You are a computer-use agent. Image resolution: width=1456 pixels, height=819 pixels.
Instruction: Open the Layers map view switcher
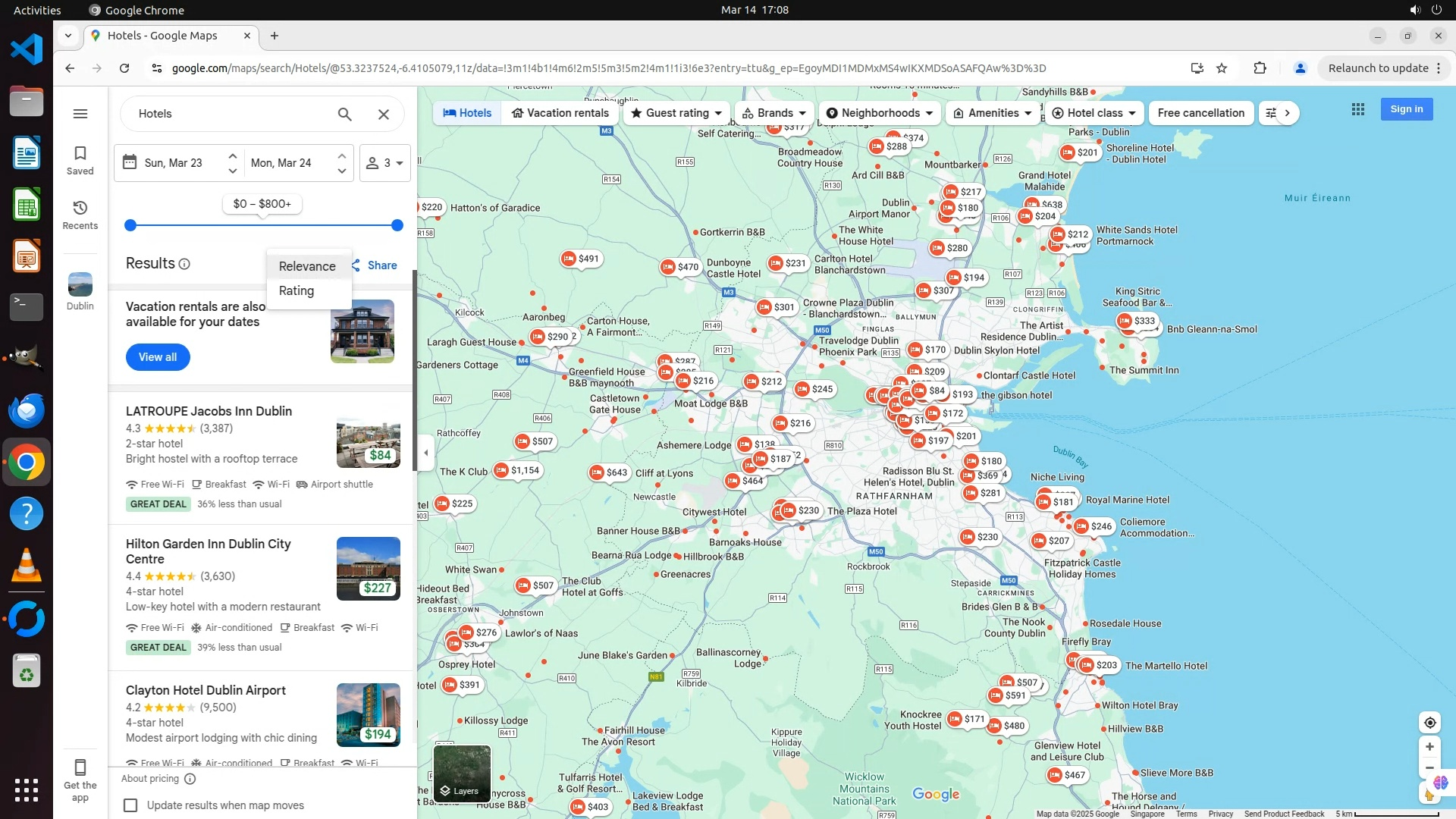462,773
